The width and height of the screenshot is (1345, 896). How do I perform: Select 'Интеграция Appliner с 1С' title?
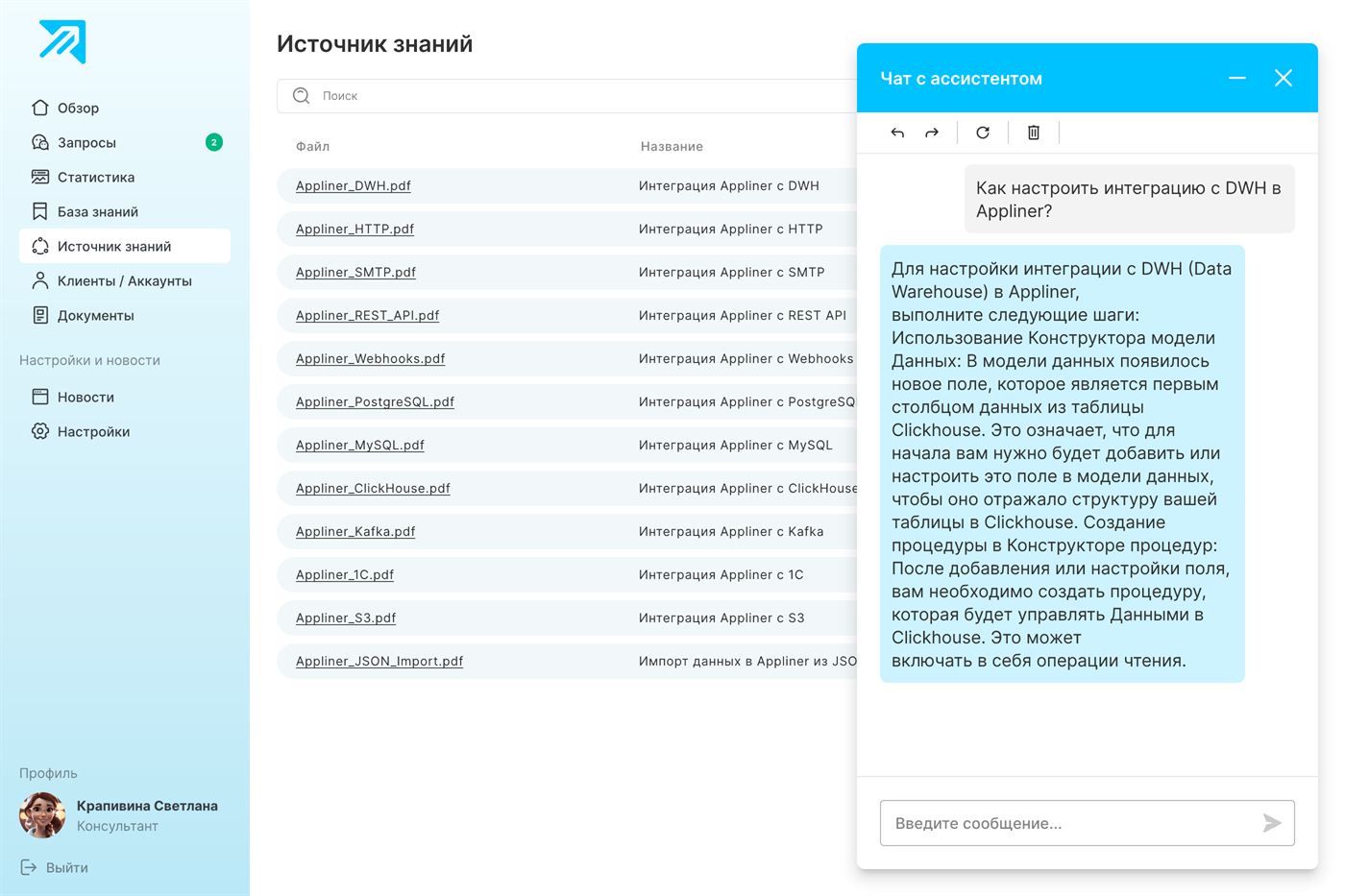[721, 574]
